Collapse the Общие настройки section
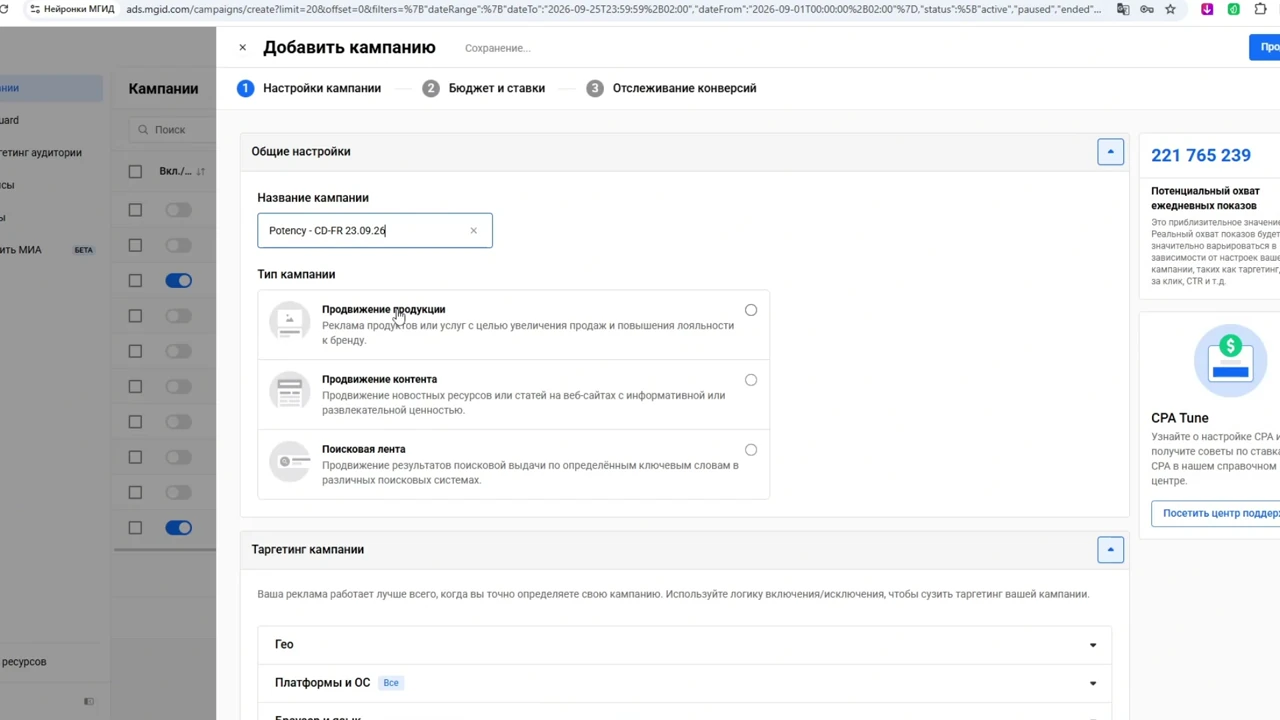Image resolution: width=1280 pixels, height=720 pixels. (x=1110, y=152)
